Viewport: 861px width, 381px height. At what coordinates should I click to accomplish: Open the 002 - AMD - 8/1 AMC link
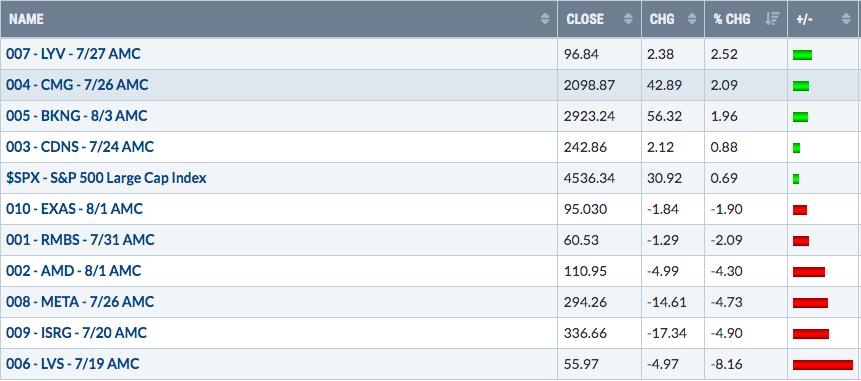coord(74,271)
